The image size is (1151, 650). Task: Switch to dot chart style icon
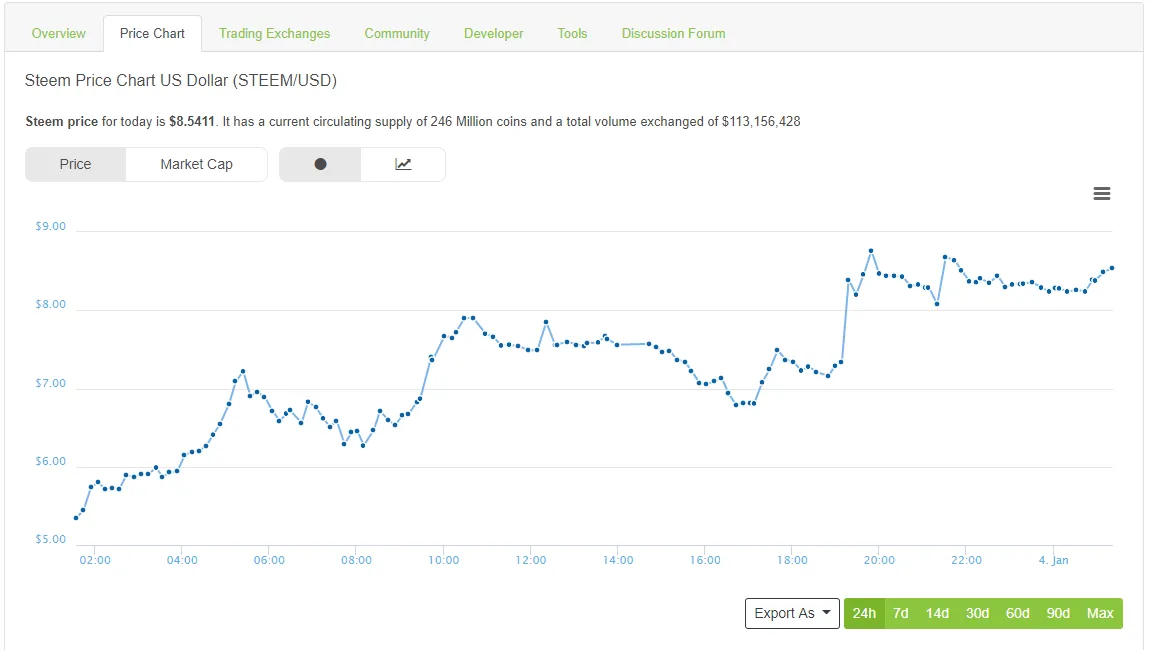pyautogui.click(x=320, y=164)
